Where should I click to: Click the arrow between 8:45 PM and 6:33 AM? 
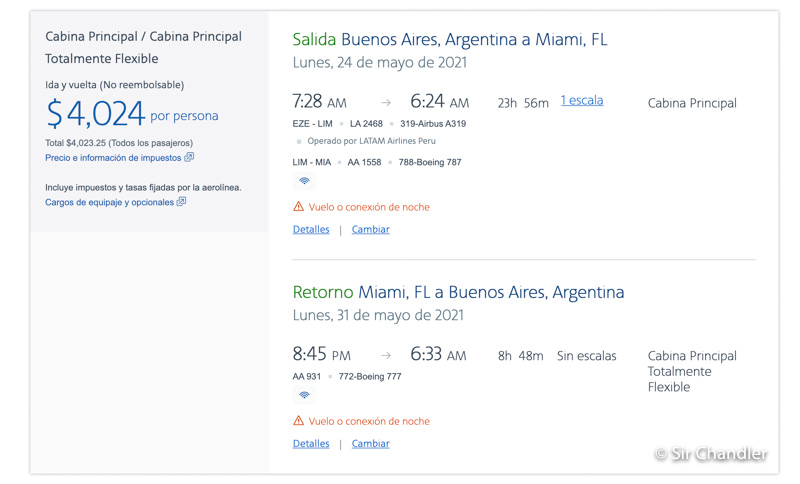pos(386,356)
